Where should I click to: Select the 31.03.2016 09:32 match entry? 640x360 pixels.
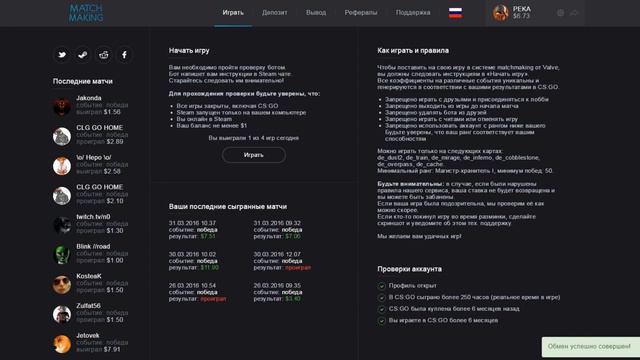point(278,230)
